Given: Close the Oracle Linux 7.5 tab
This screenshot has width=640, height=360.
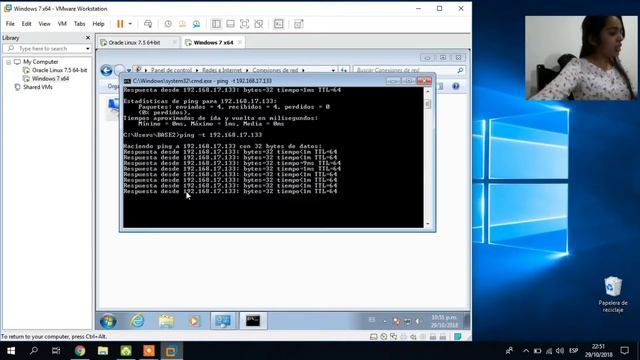Looking at the screenshot, I should [x=175, y=42].
